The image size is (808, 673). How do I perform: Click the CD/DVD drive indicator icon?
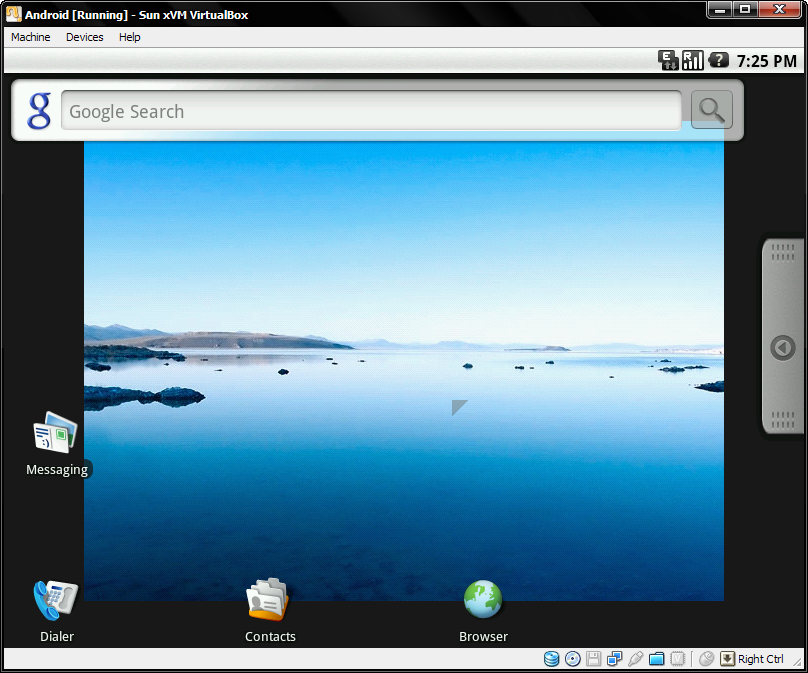tap(573, 659)
